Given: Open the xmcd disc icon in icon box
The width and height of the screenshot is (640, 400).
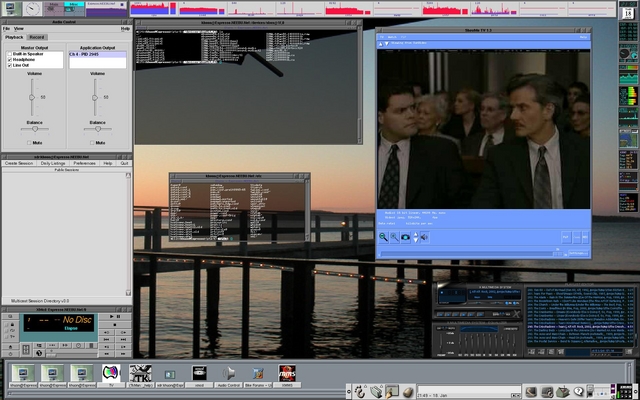Looking at the screenshot, I should point(199,373).
